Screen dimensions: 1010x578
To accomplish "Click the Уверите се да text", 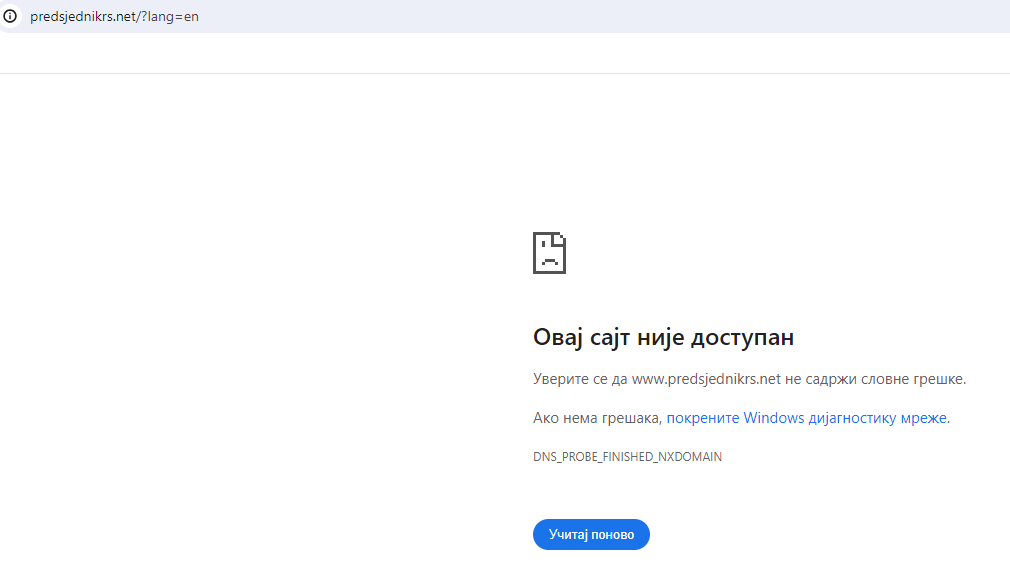I will 580,379.
